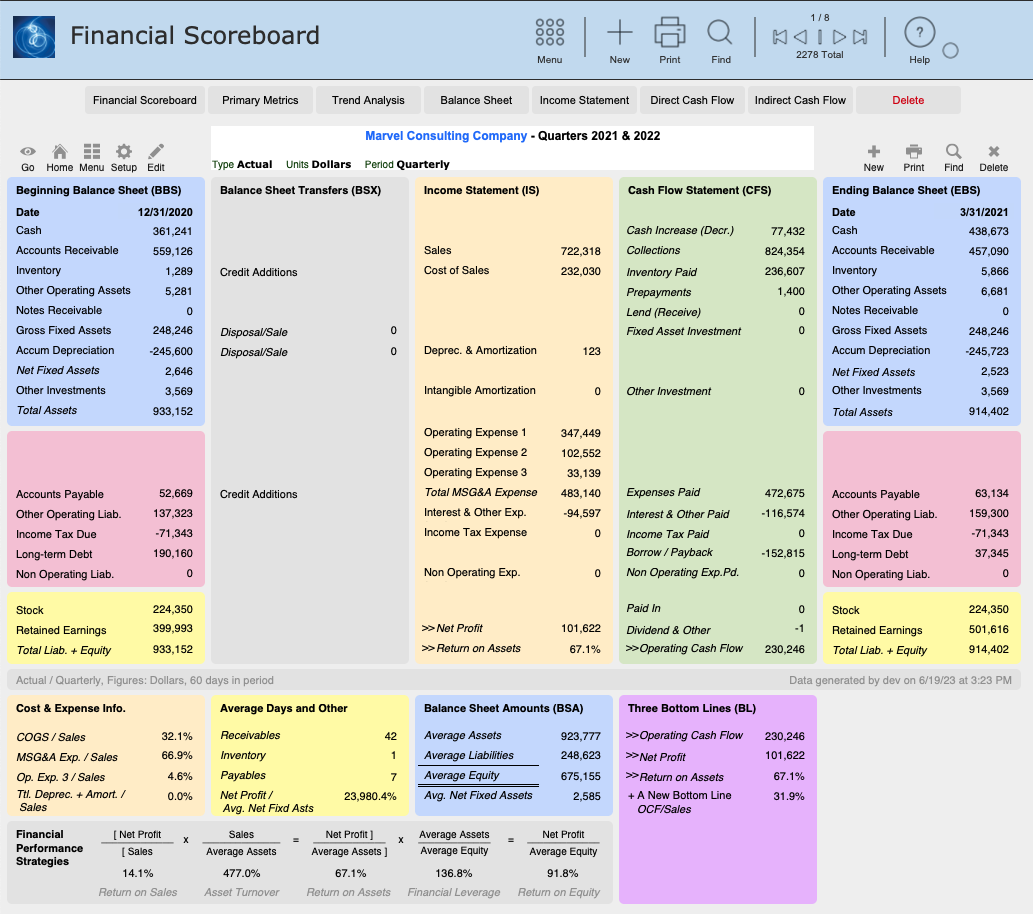Click the '2278 Total' record count

coord(820,55)
